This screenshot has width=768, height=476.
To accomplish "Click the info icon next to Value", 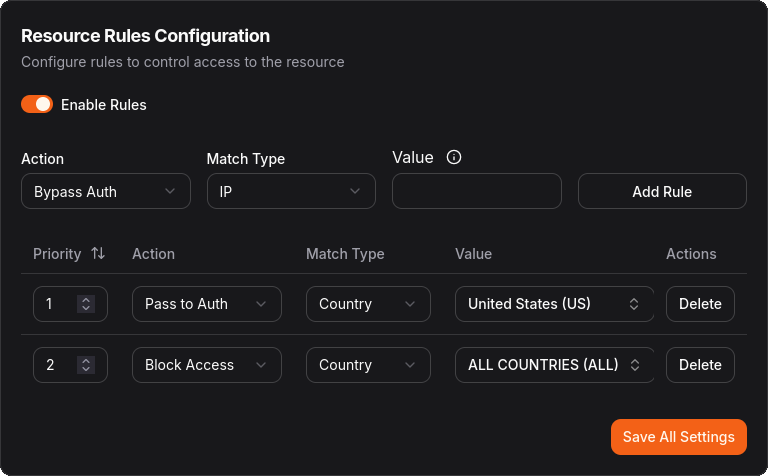I will point(454,157).
